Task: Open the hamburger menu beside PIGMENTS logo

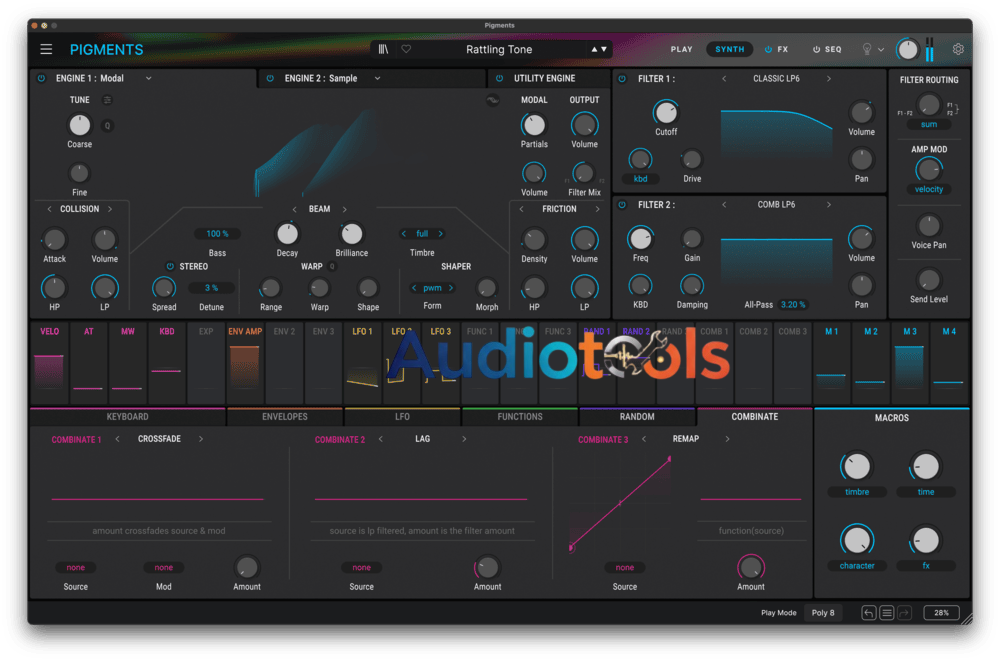Action: [x=46, y=49]
